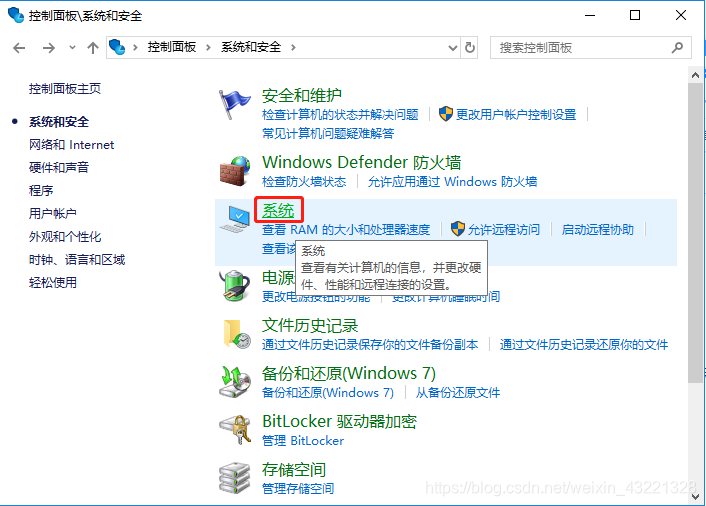
Task: Open the 系统 heading link
Action: point(278,210)
